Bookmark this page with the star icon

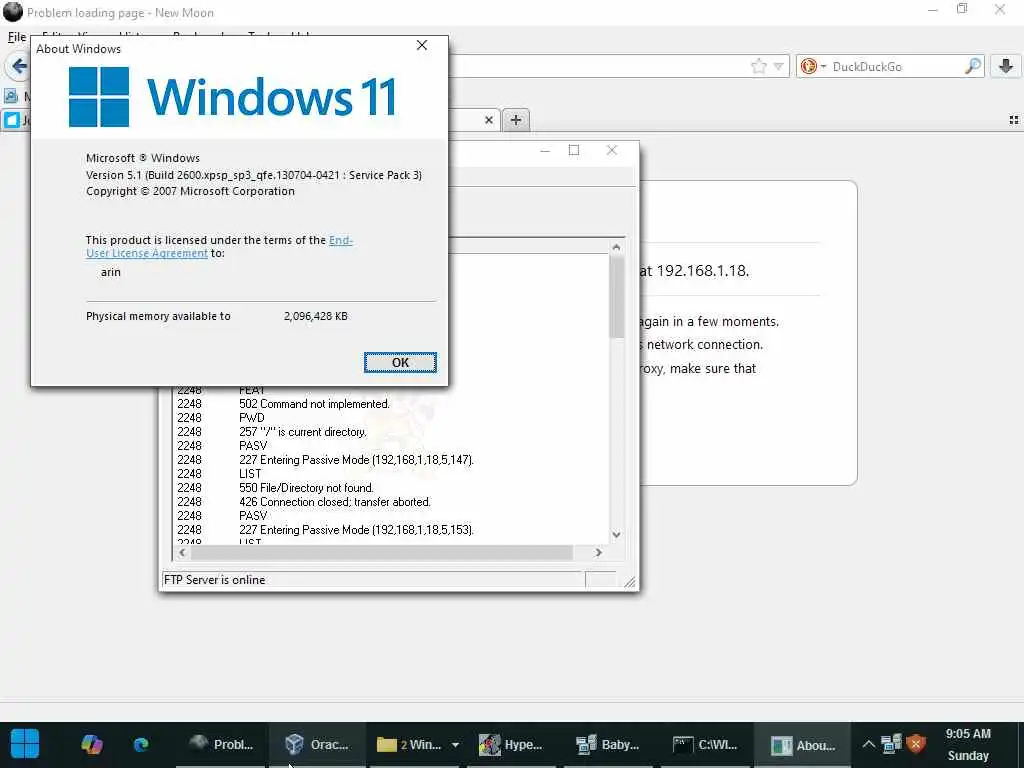758,66
